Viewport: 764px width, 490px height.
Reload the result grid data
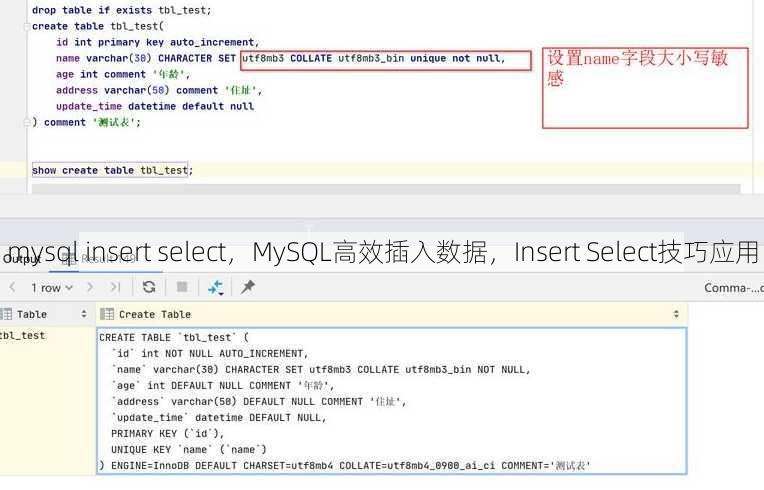pos(149,287)
